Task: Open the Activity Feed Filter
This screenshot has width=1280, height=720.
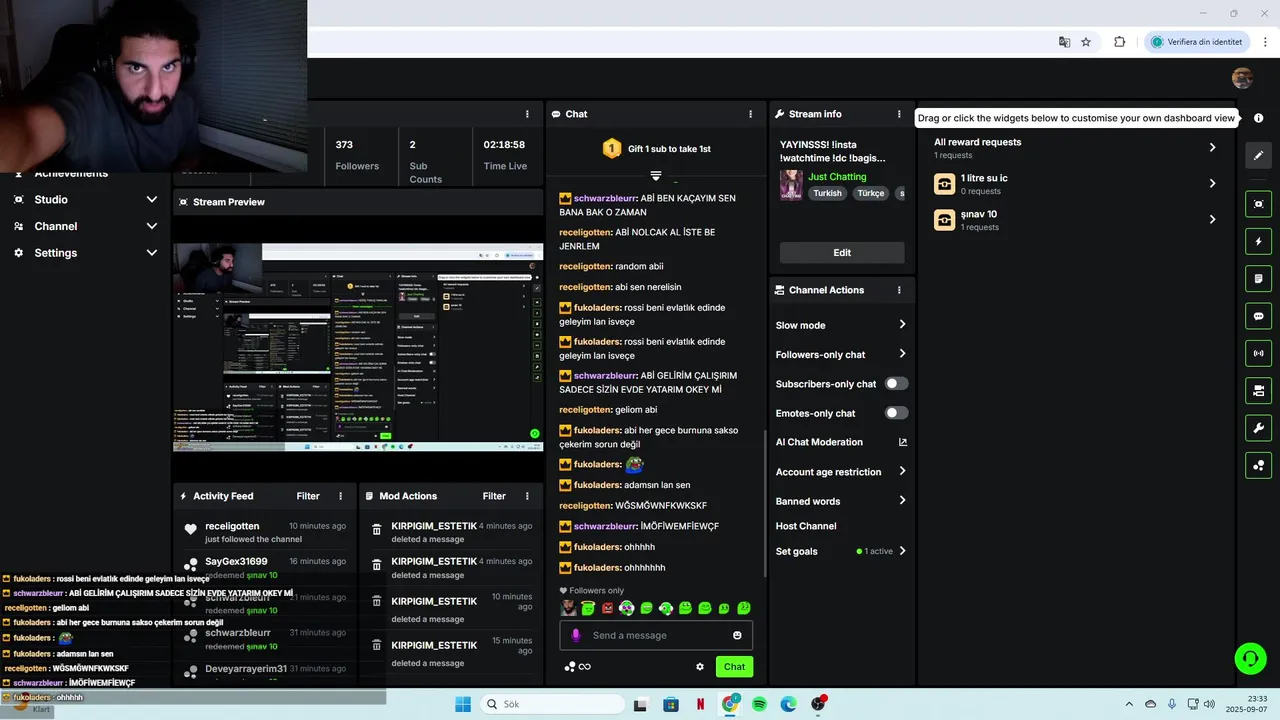Action: click(x=308, y=496)
